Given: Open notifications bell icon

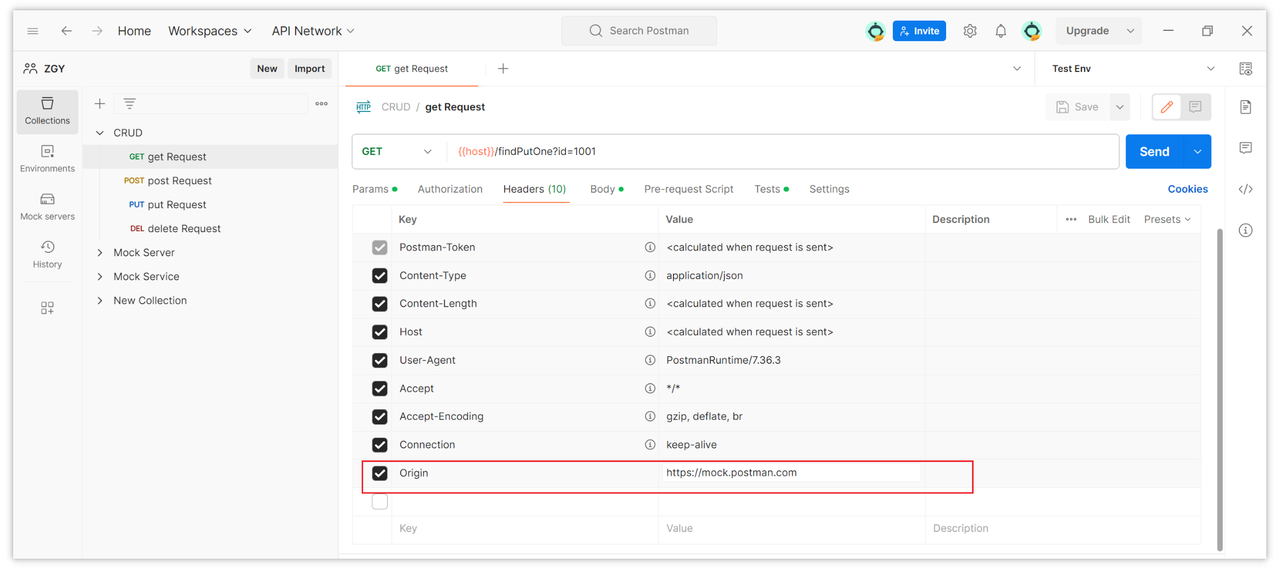Looking at the screenshot, I should coord(1001,31).
